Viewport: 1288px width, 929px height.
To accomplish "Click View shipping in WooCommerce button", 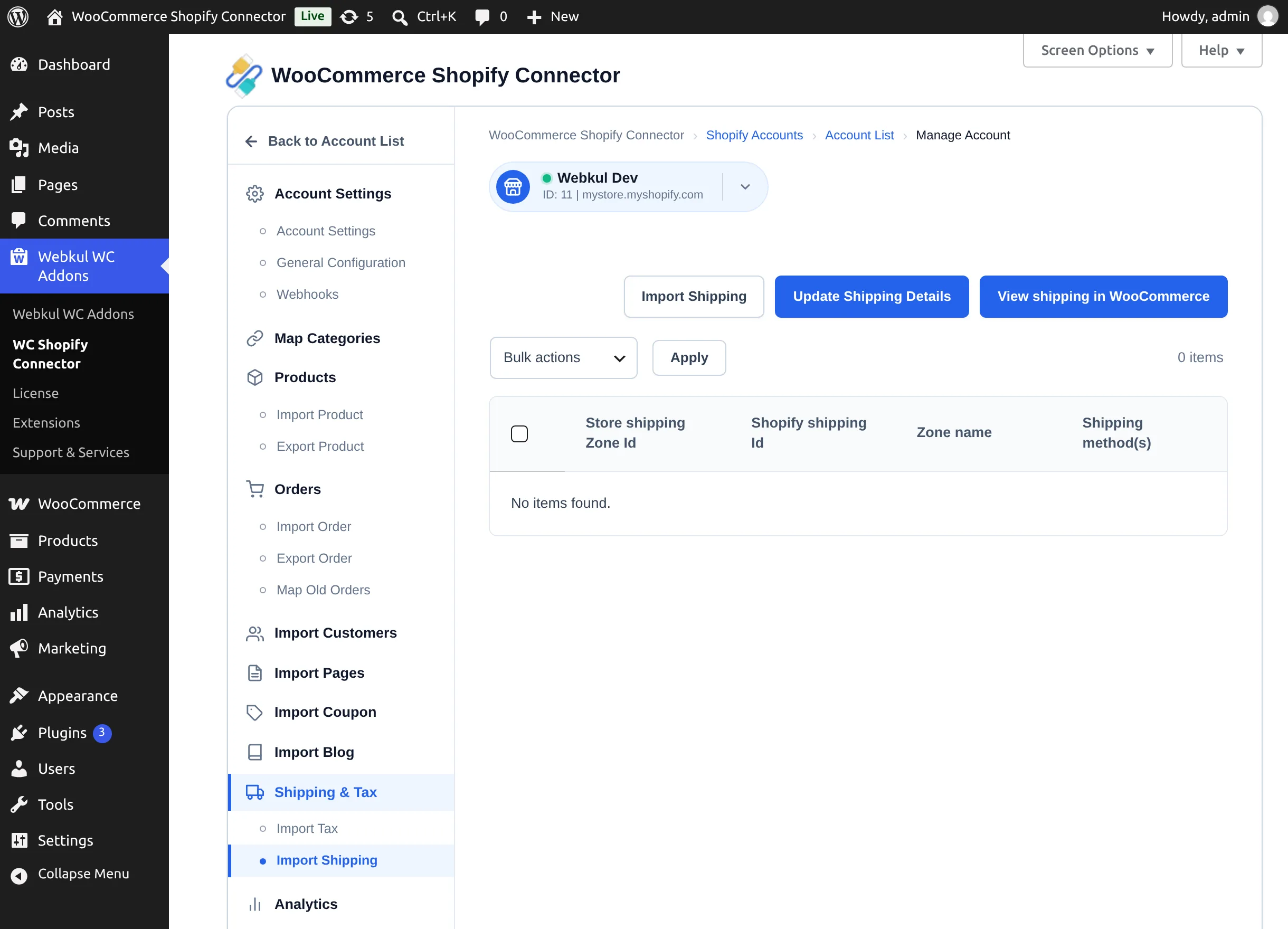I will 1103,297.
